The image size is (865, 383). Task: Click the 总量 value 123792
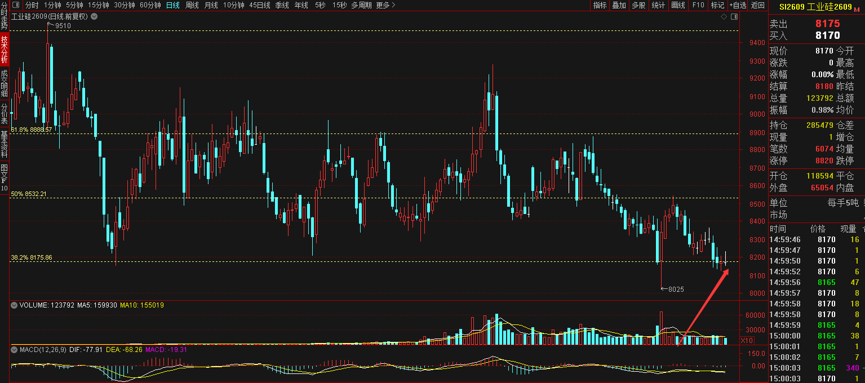820,98
